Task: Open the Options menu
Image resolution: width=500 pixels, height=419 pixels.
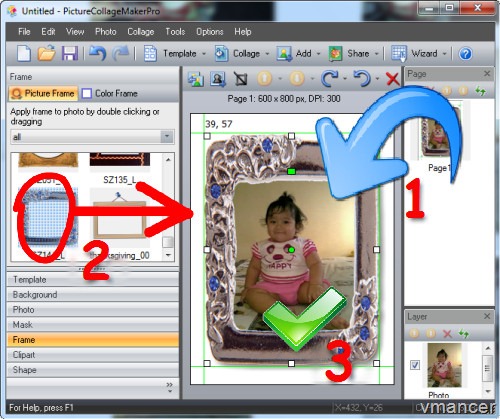Action: (210, 32)
